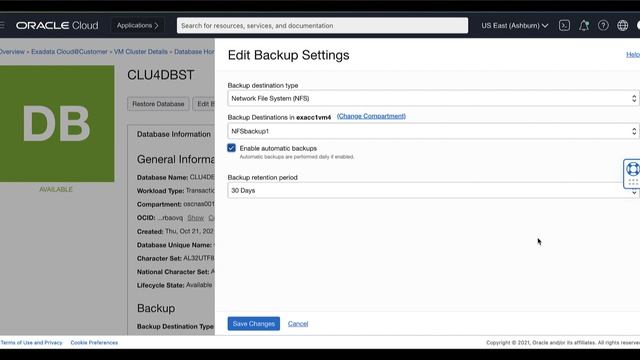Click the General Information heading

coord(176,159)
